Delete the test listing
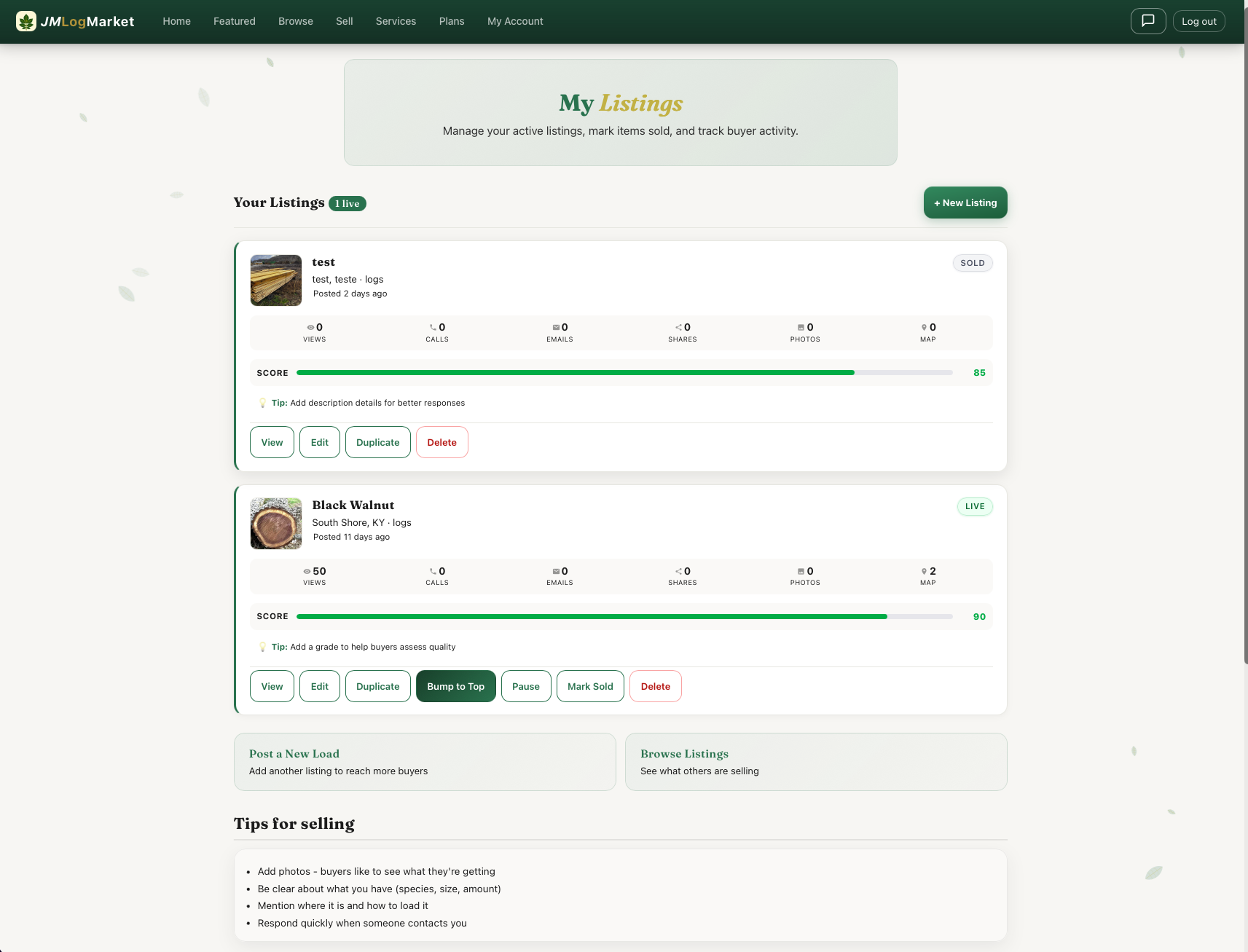This screenshot has width=1248, height=952. point(441,442)
